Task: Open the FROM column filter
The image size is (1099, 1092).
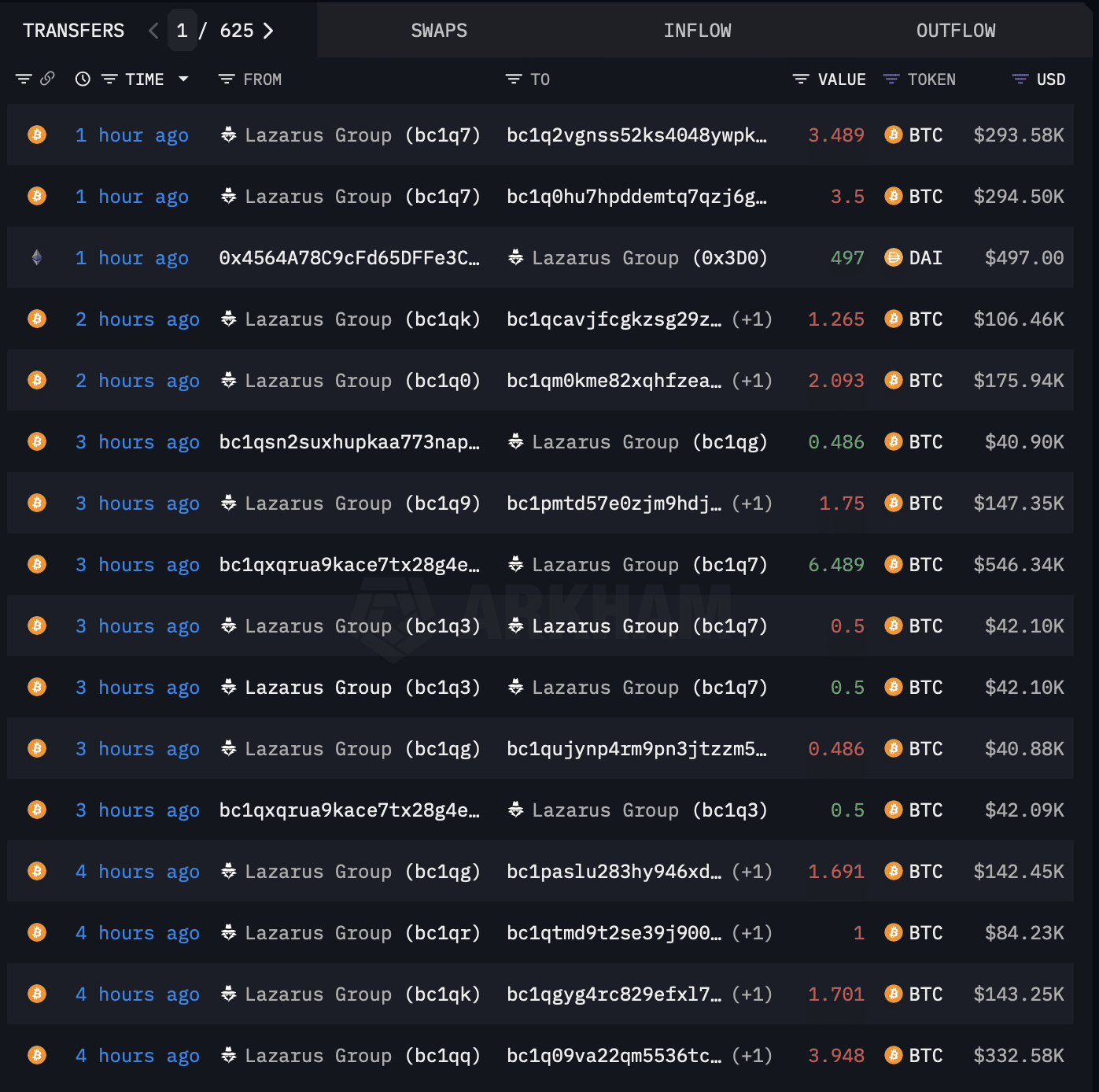Action: 227,79
